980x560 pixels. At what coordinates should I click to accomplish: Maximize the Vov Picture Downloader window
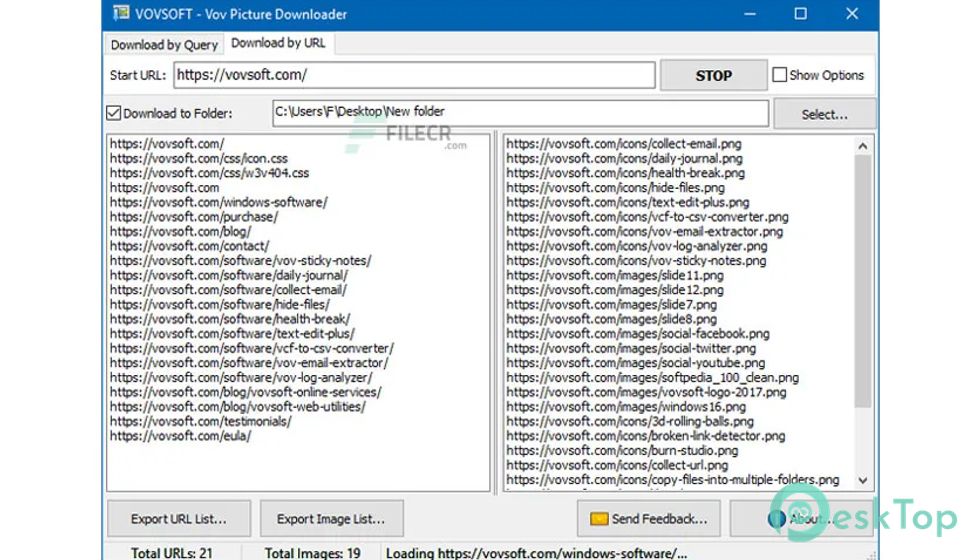(801, 14)
